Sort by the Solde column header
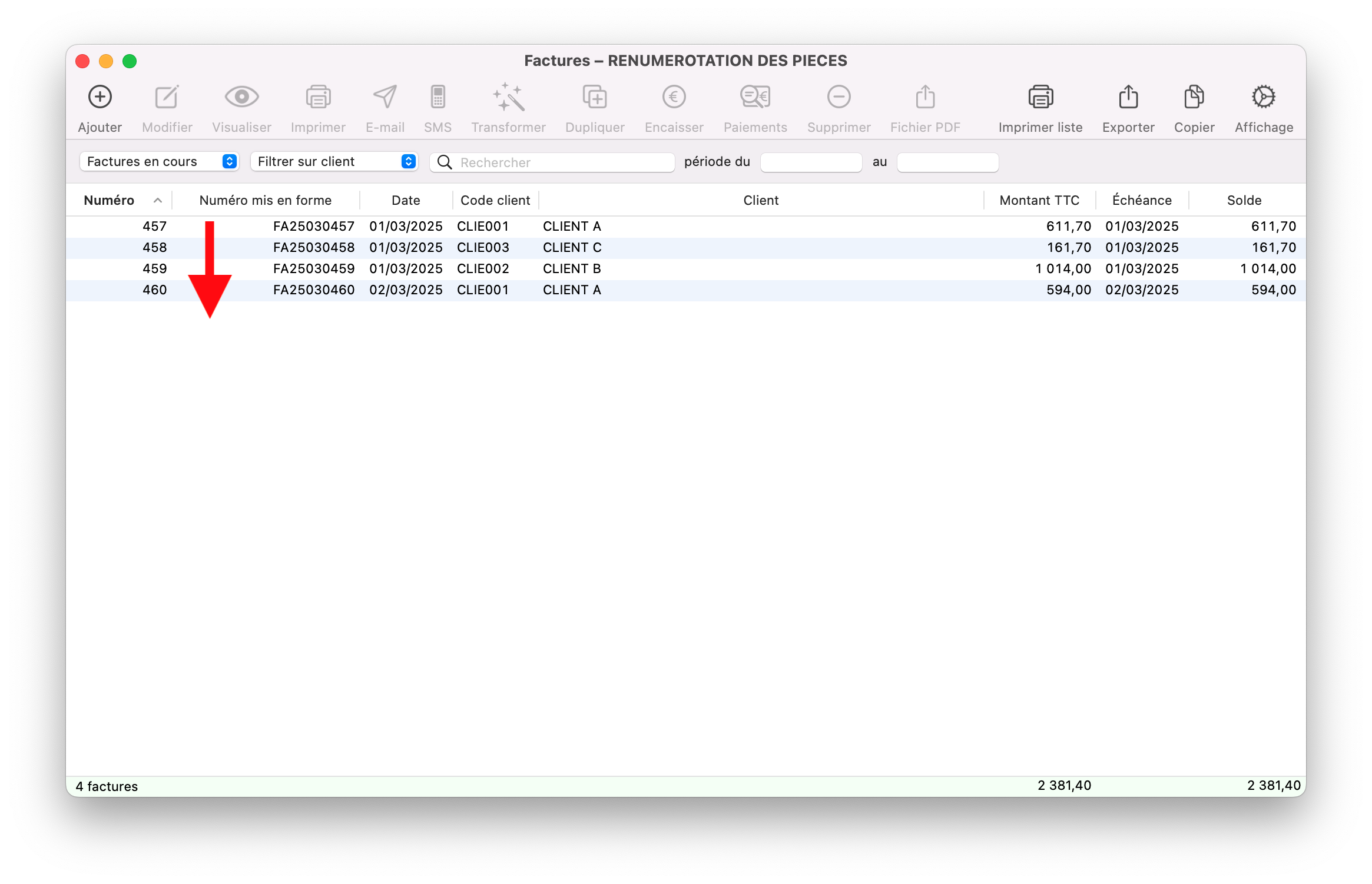The image size is (1372, 884). [x=1244, y=201]
